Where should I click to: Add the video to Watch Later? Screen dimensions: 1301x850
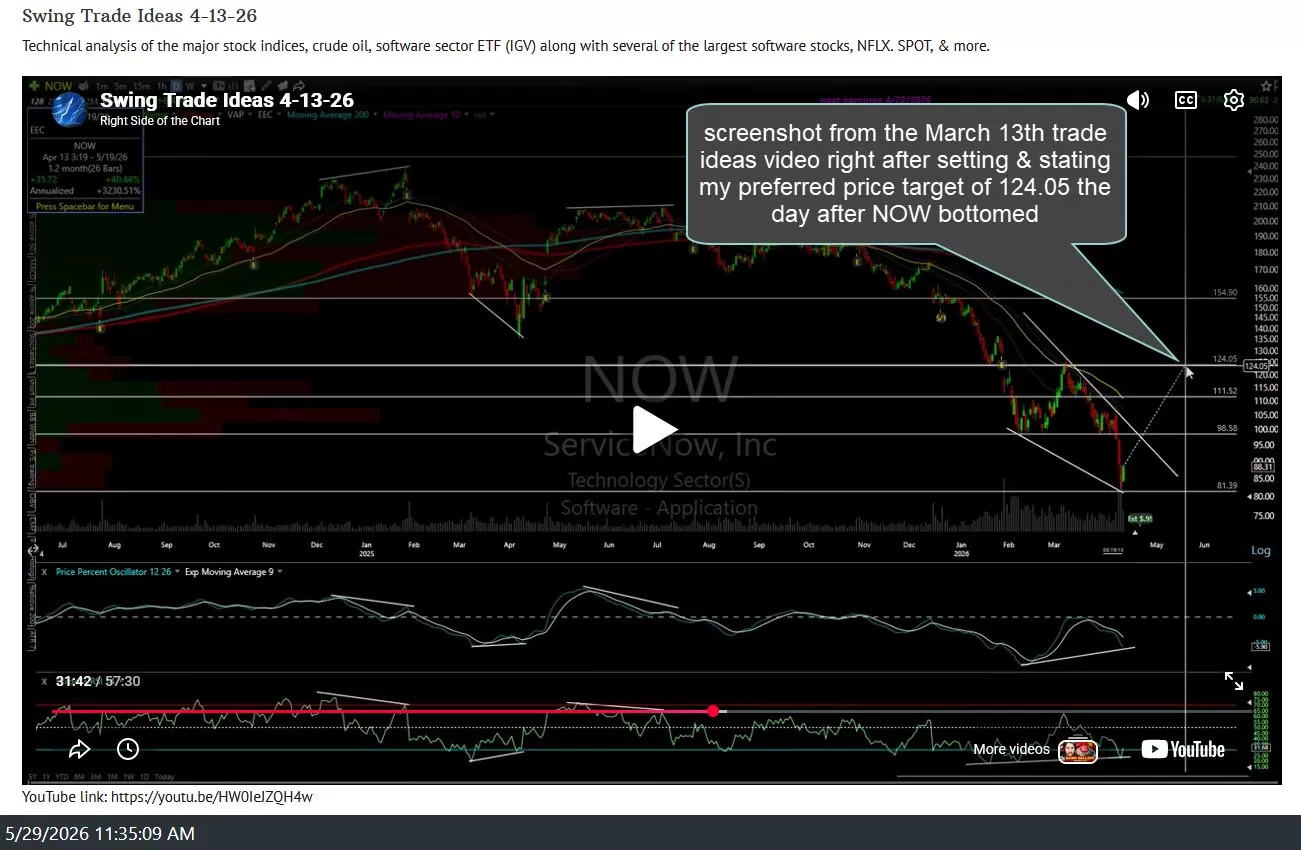tap(128, 749)
